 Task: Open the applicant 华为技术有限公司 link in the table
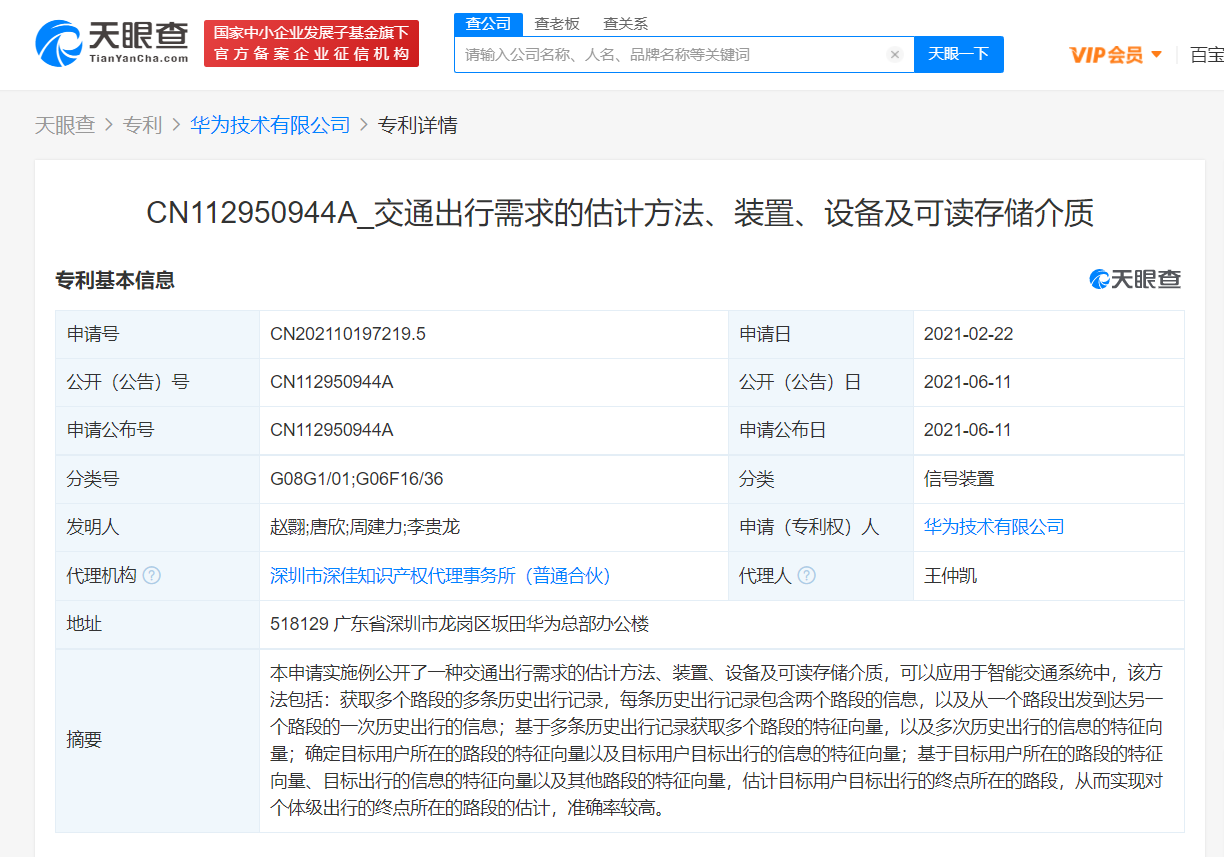[994, 527]
